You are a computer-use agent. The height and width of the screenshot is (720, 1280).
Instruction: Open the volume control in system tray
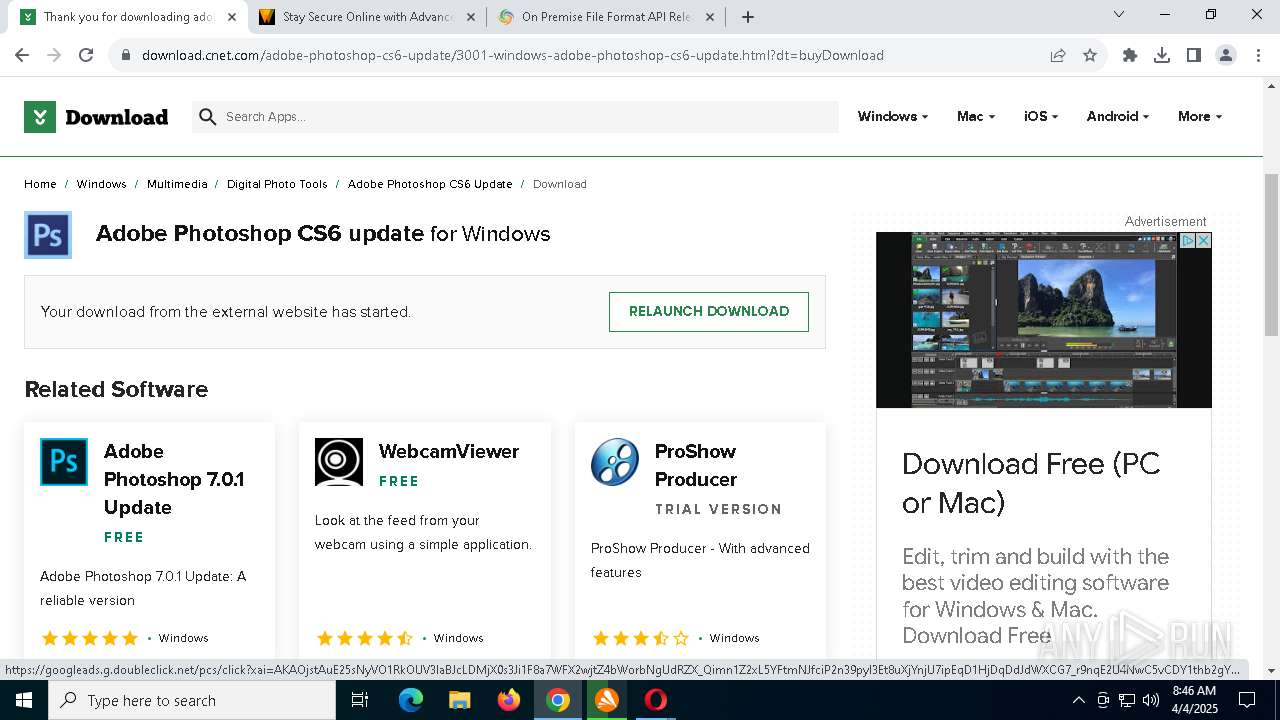tap(1151, 700)
